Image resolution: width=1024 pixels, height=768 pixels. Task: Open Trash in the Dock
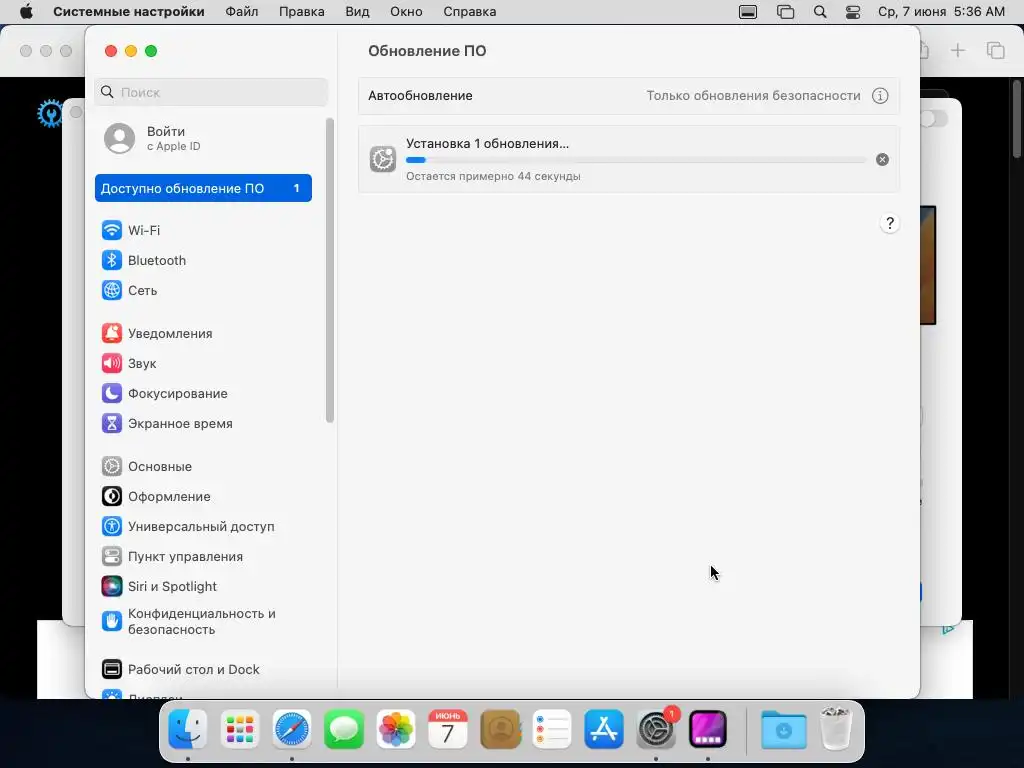coord(836,729)
